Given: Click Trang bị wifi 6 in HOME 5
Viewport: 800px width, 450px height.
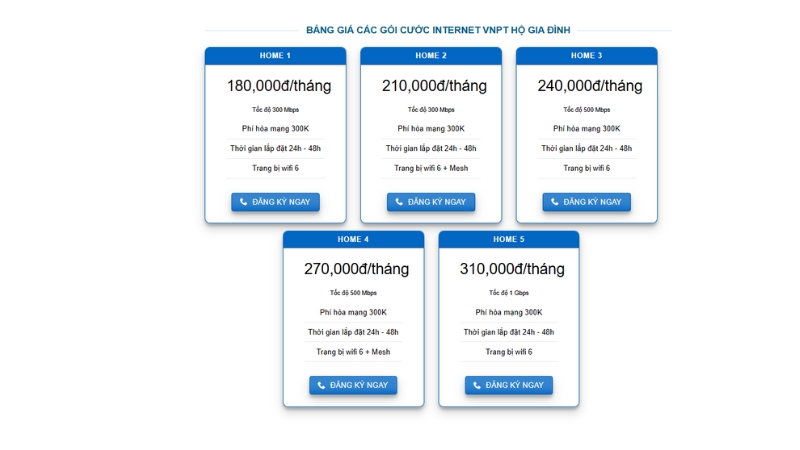Looking at the screenshot, I should point(509,352).
